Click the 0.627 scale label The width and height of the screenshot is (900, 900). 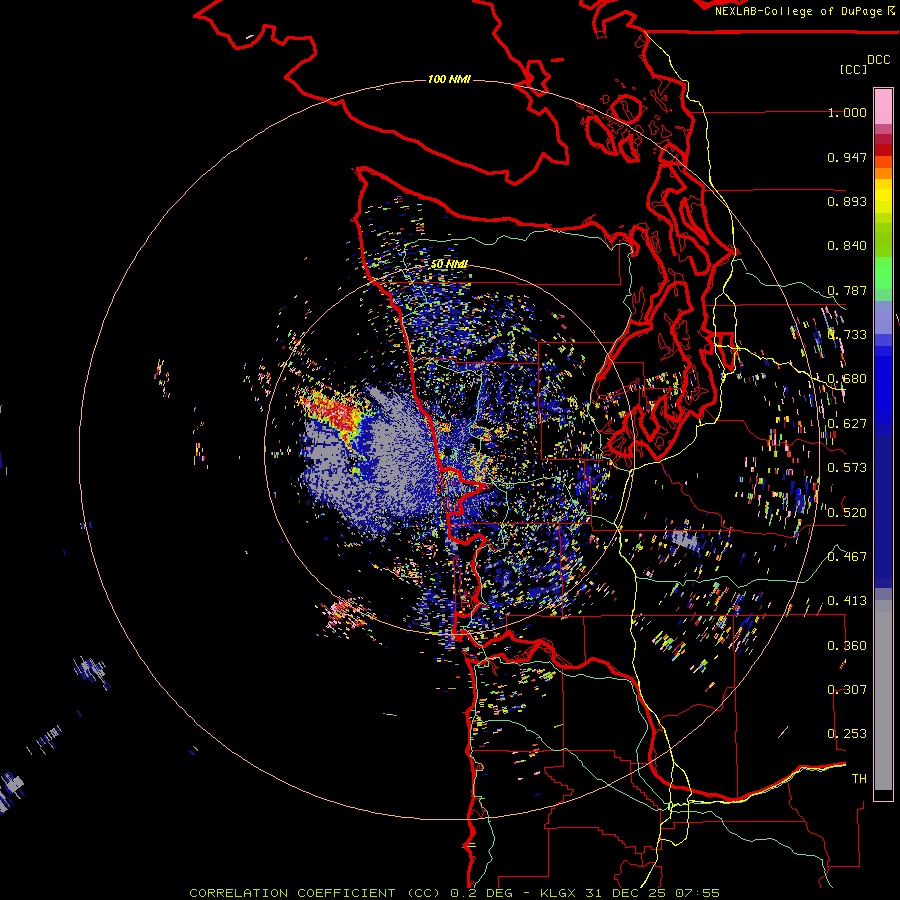tap(847, 424)
